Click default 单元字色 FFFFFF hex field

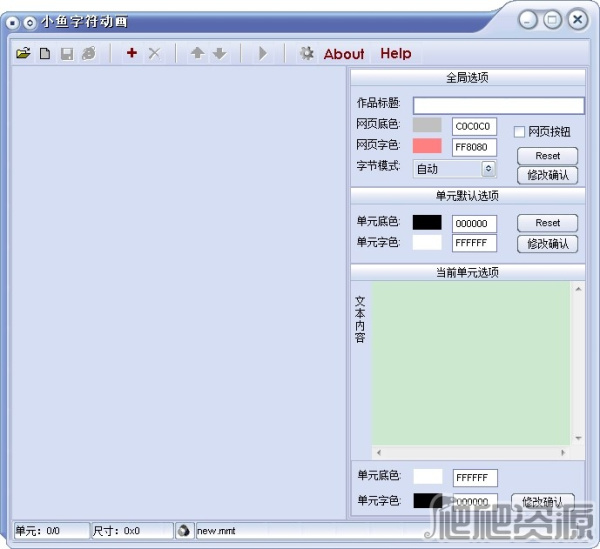[x=474, y=243]
